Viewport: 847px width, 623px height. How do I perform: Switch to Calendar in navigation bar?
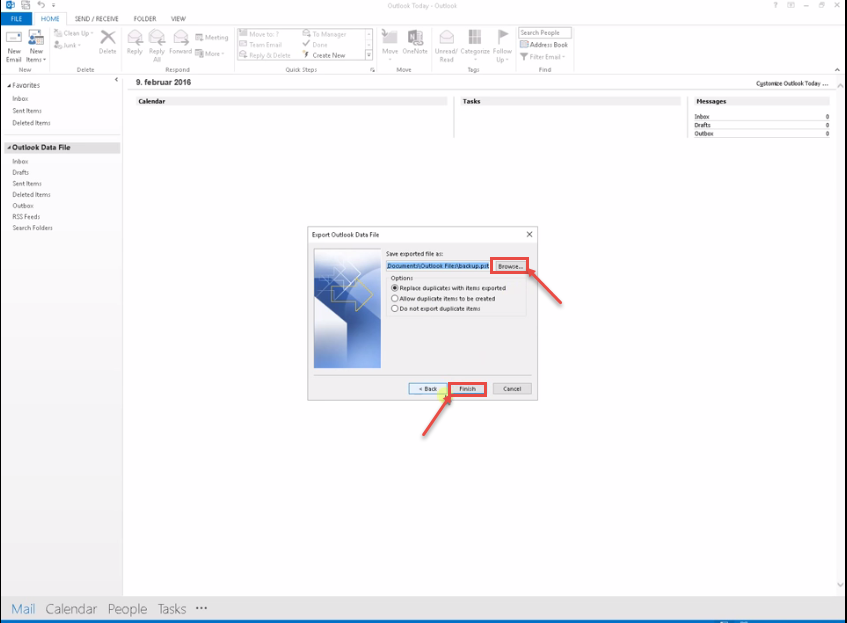click(x=71, y=609)
